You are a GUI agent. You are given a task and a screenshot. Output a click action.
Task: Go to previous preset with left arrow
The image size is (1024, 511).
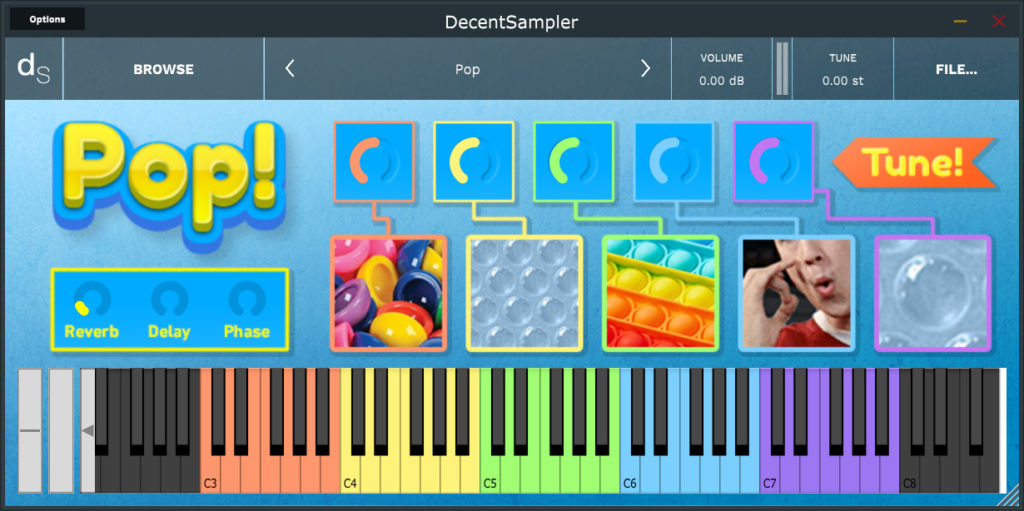coord(290,69)
